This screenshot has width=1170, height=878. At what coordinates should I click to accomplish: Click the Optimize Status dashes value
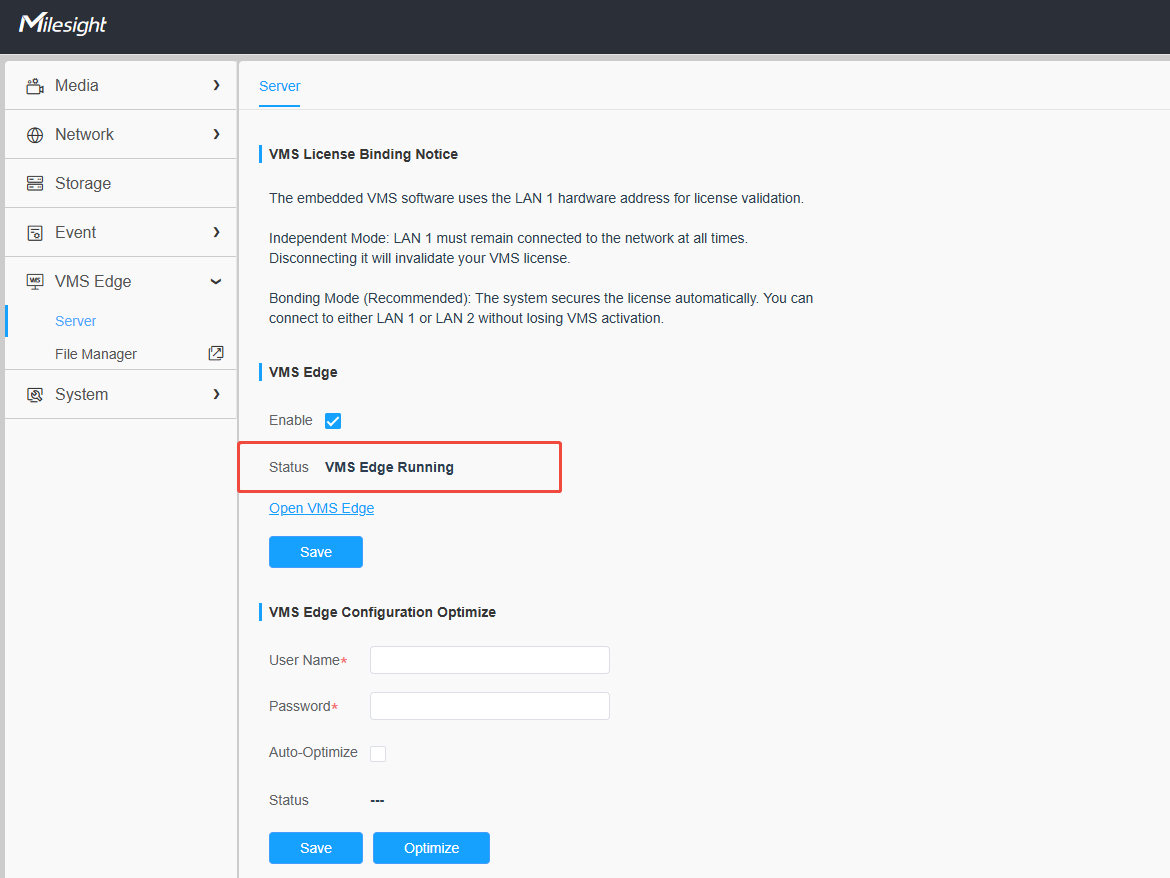378,800
